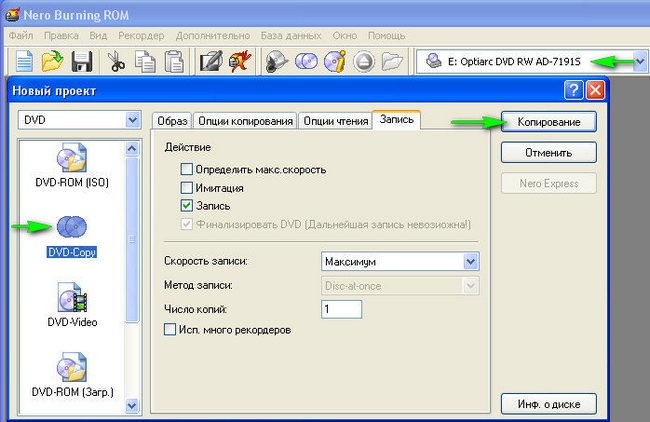This screenshot has width=650, height=422.
Task: Click the Отменить button
Action: pos(549,153)
